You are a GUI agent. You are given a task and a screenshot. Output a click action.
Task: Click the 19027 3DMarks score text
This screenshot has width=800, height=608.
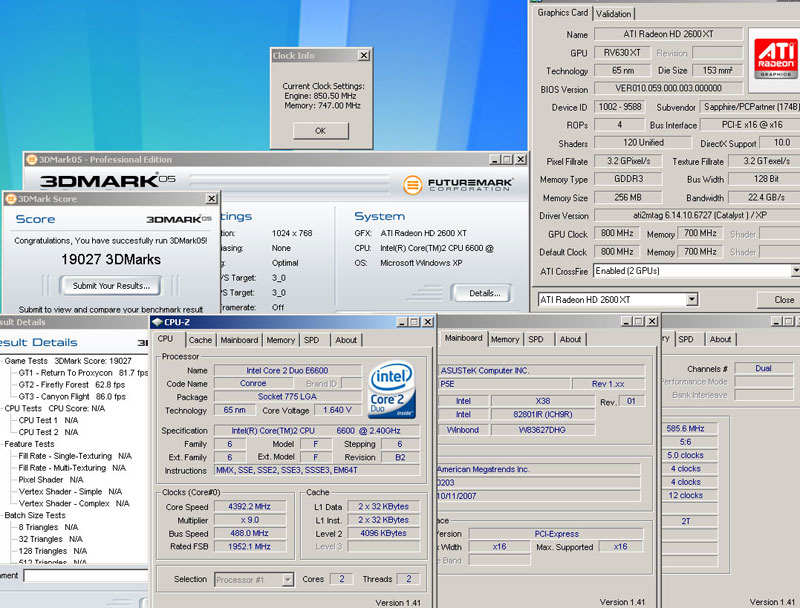111,260
